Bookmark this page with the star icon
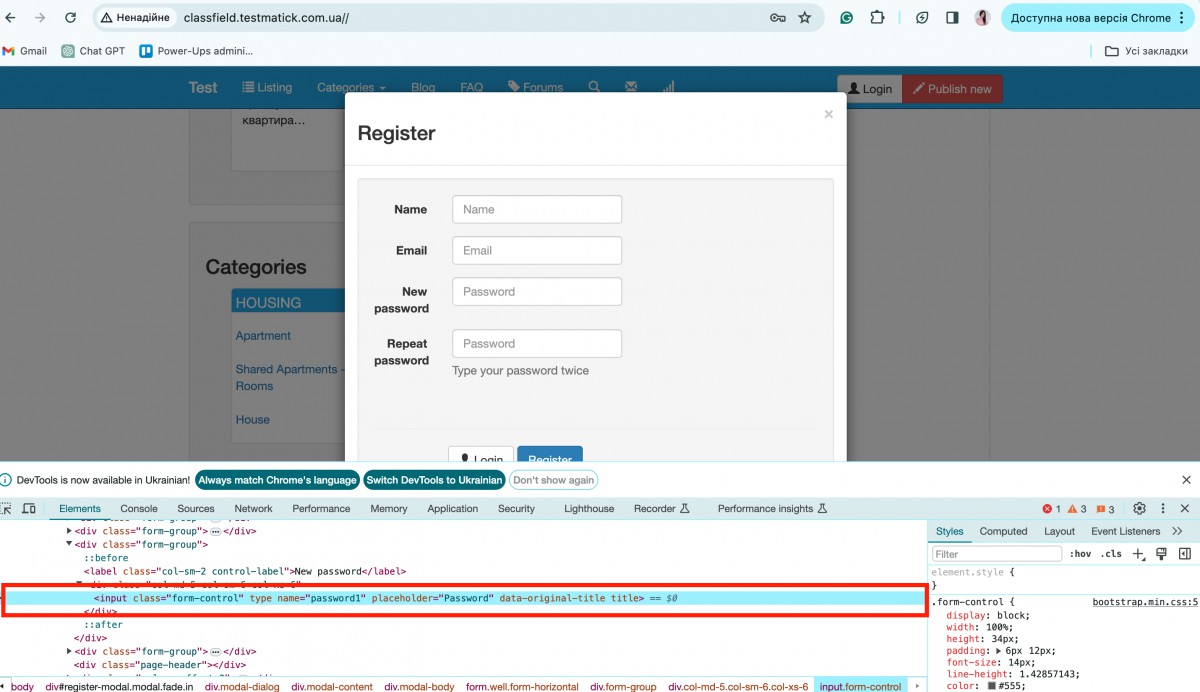 805,18
